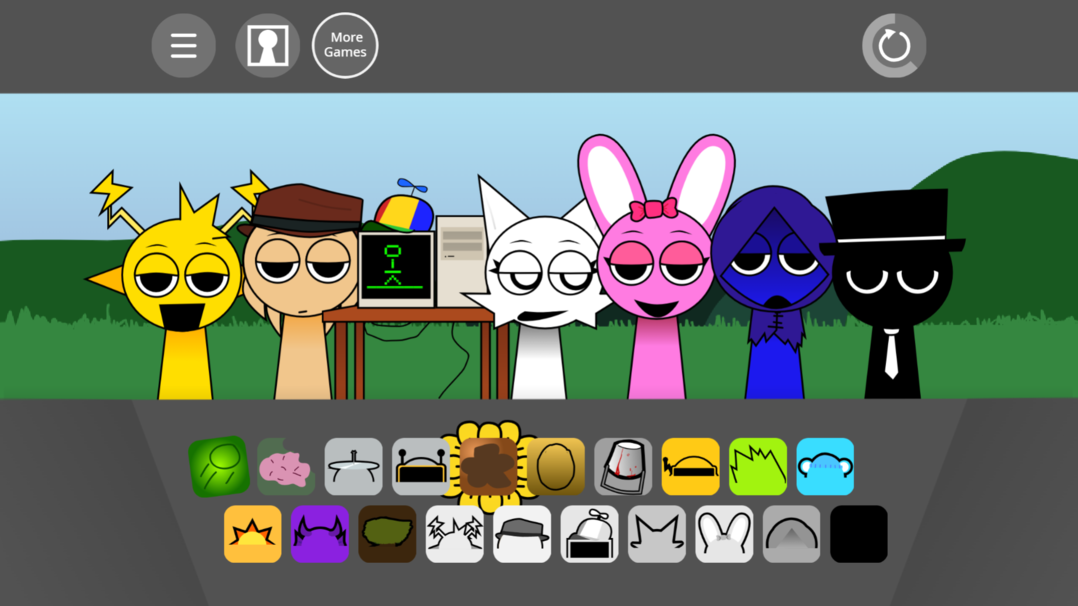Pick the golden egg-shaped icon
Screen dimensions: 1078x606
[x=556, y=466]
